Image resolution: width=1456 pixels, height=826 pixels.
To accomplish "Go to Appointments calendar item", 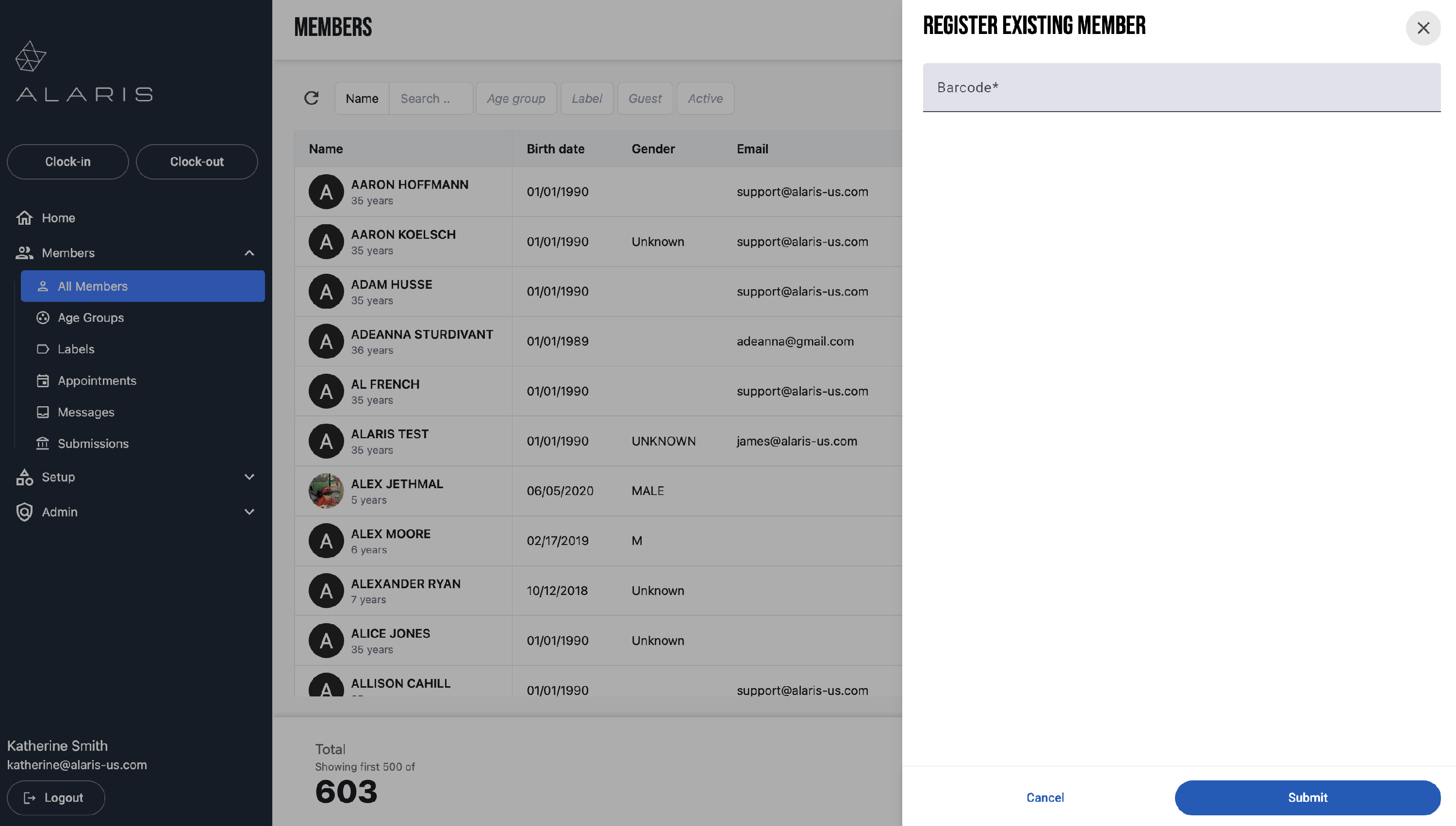I will (x=97, y=380).
